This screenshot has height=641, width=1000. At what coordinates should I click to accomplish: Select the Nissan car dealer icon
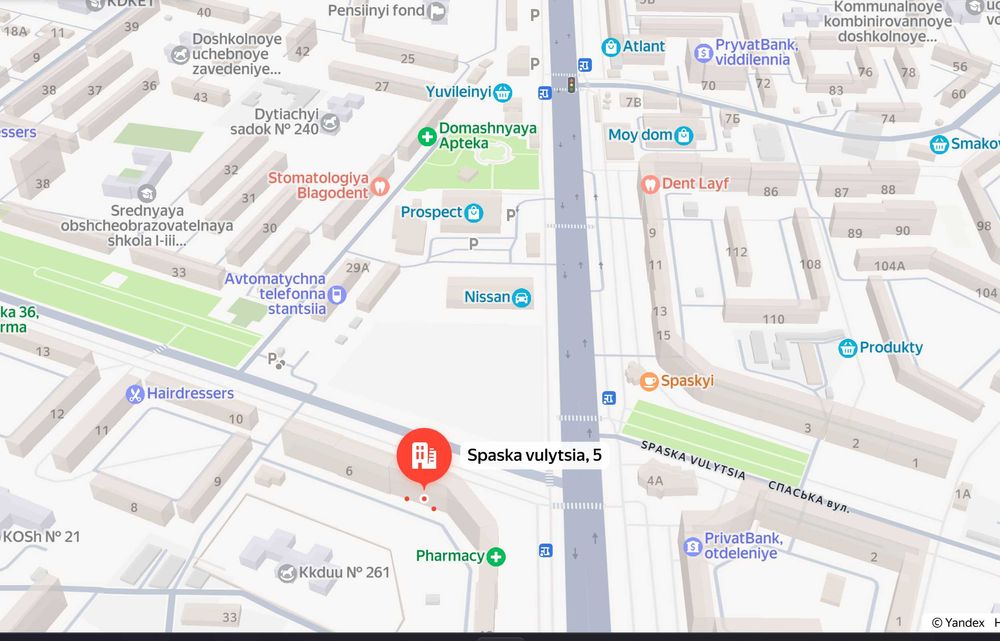[x=522, y=298]
